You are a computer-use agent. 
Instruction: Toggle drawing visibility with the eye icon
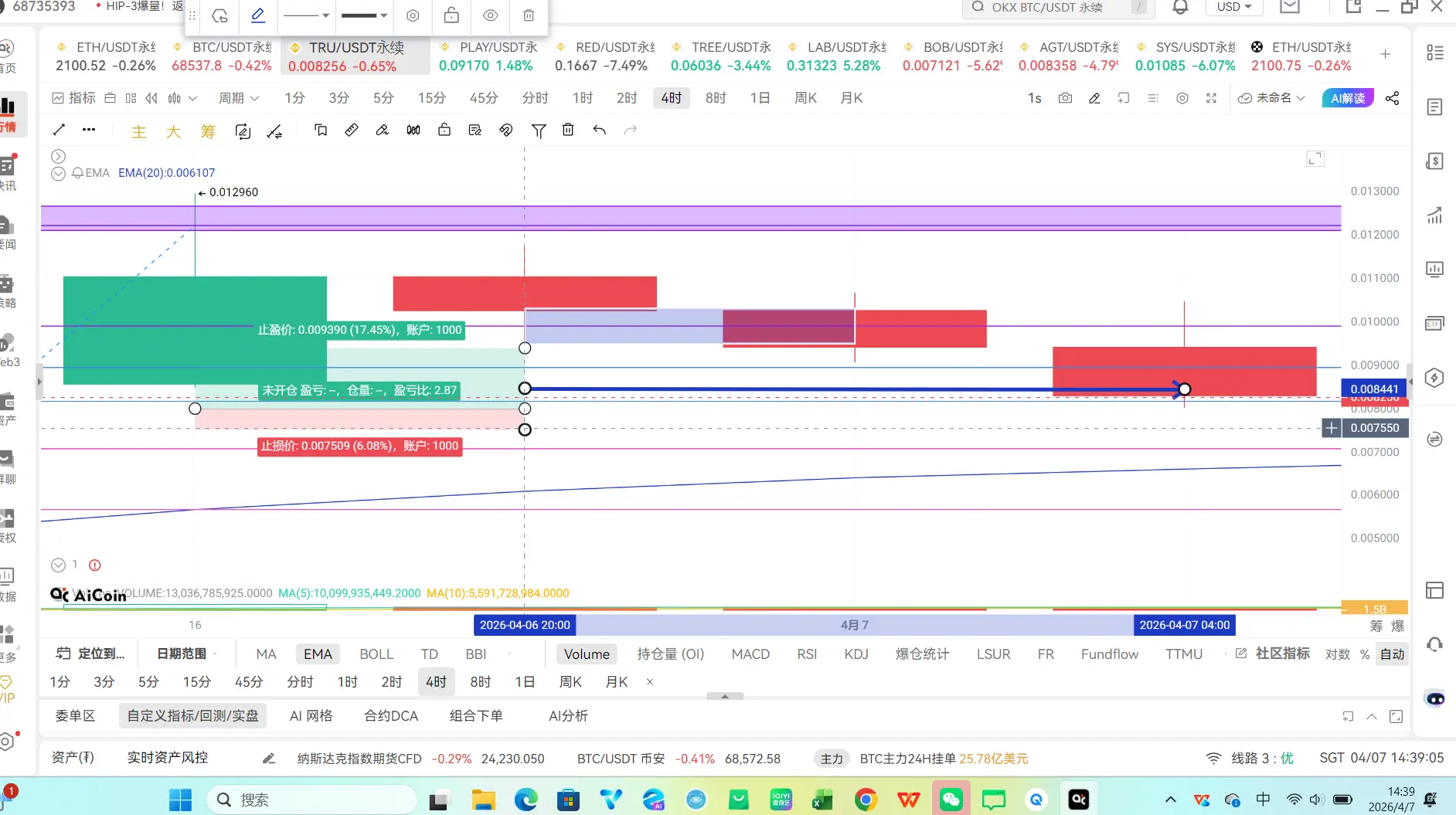click(490, 15)
